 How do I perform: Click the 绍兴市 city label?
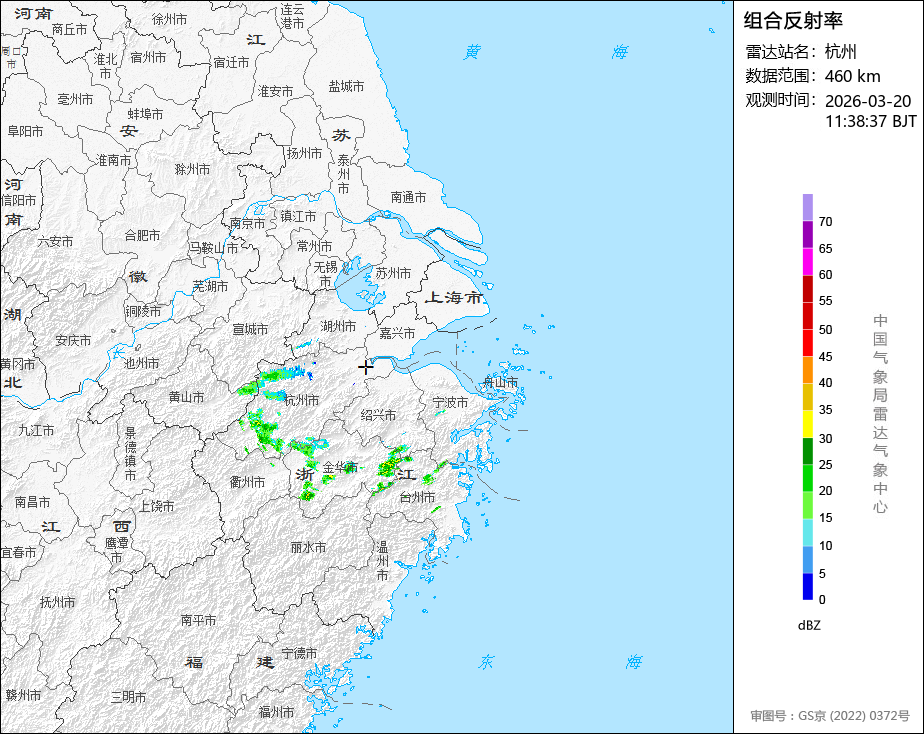click(378, 415)
